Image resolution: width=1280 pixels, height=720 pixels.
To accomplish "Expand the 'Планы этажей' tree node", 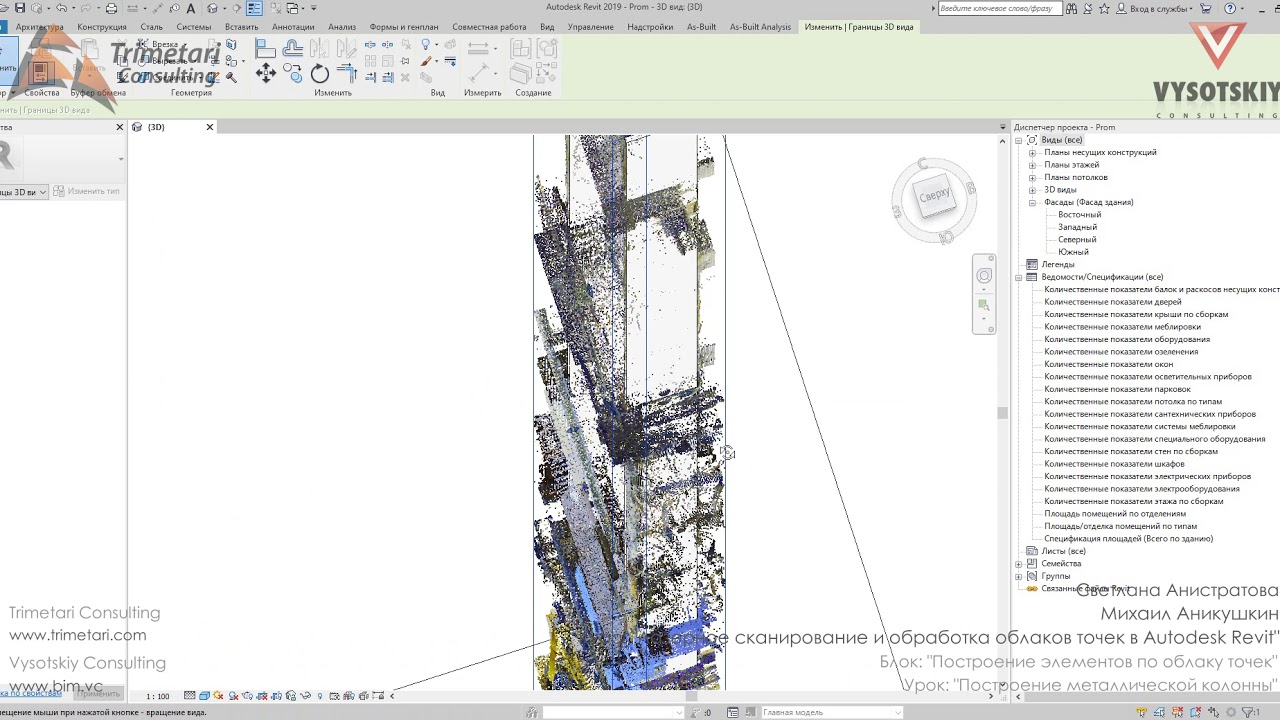I will click(1032, 165).
